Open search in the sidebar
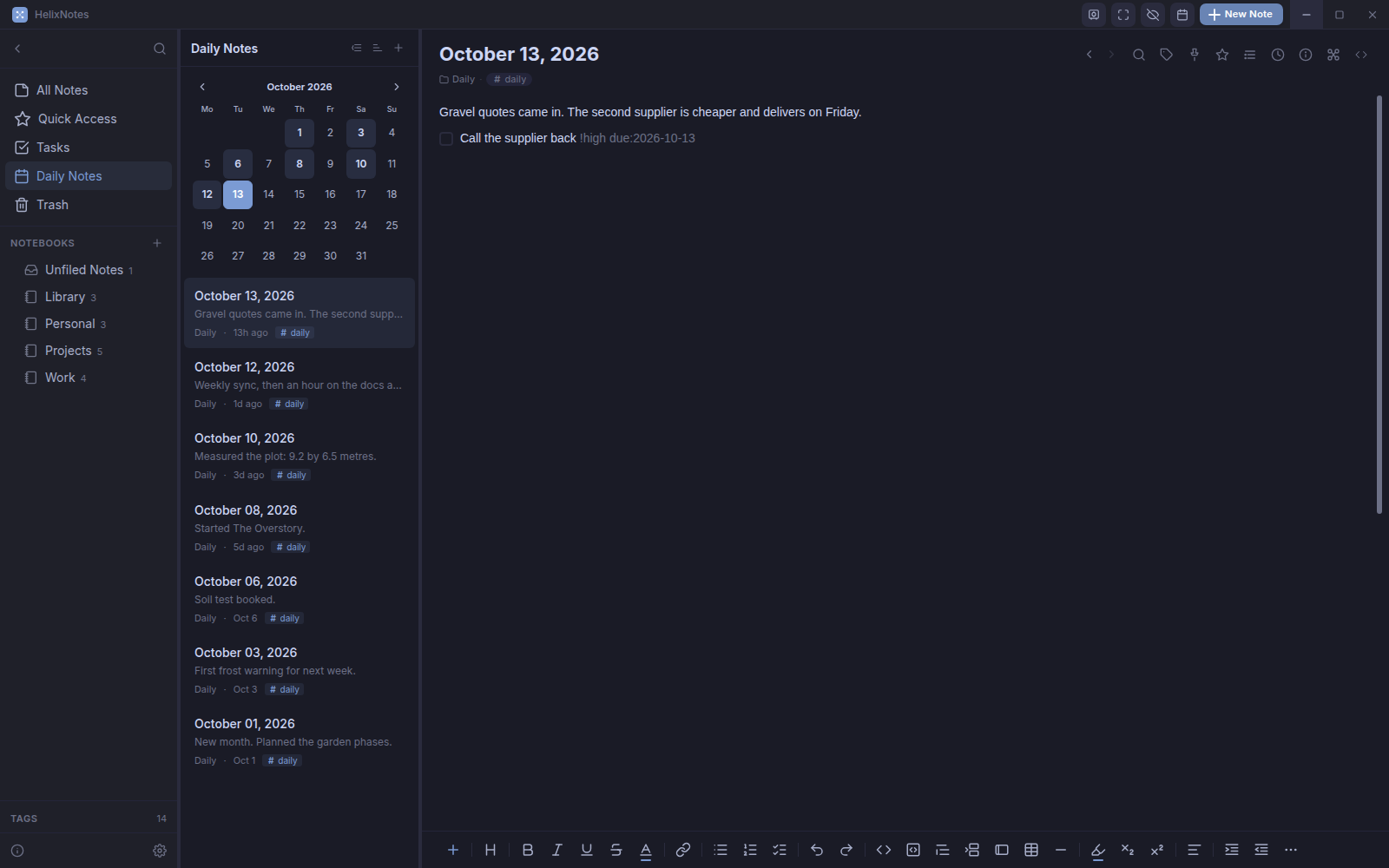Viewport: 1389px width, 868px height. tap(160, 49)
